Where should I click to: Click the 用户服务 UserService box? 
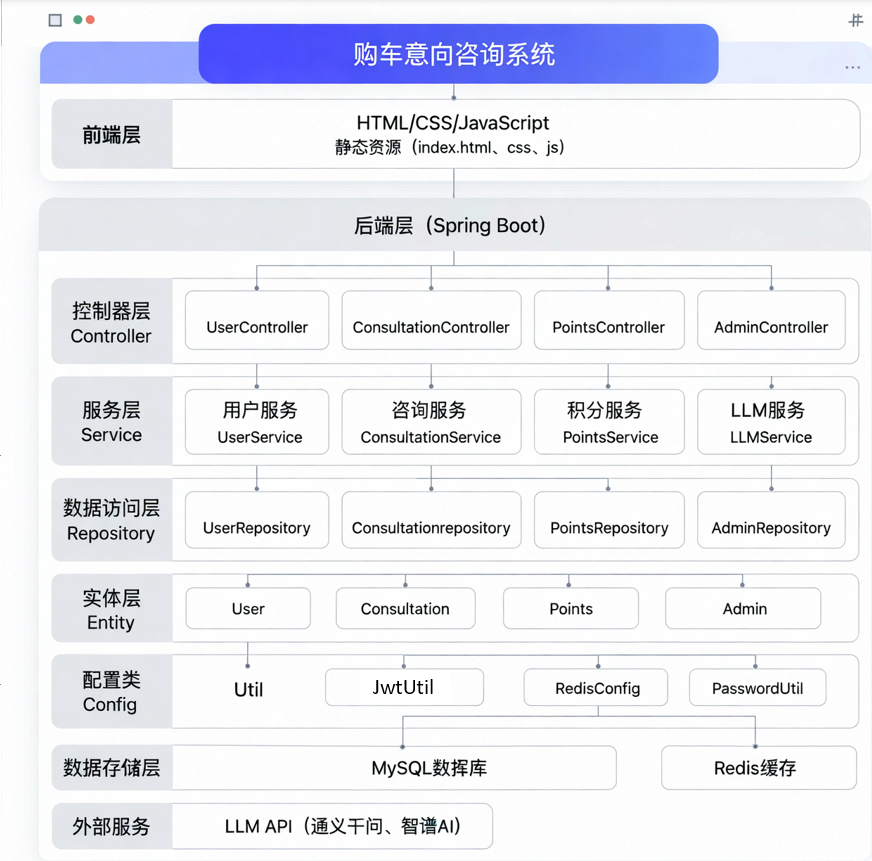click(257, 422)
